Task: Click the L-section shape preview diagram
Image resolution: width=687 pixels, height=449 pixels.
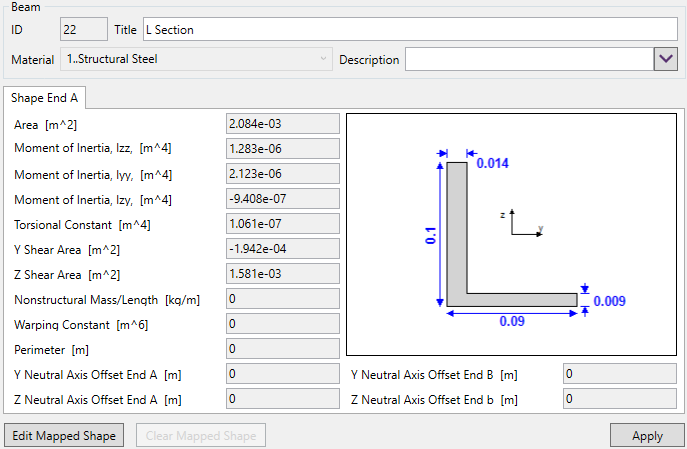Action: tap(511, 235)
